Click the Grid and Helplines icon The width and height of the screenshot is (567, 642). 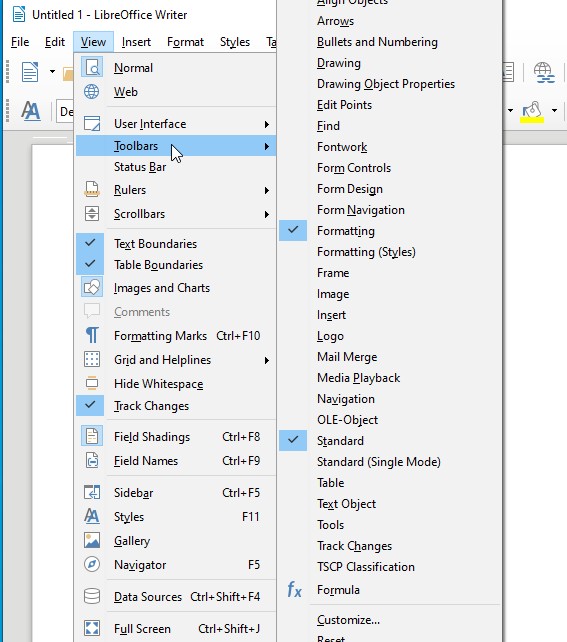click(92, 359)
